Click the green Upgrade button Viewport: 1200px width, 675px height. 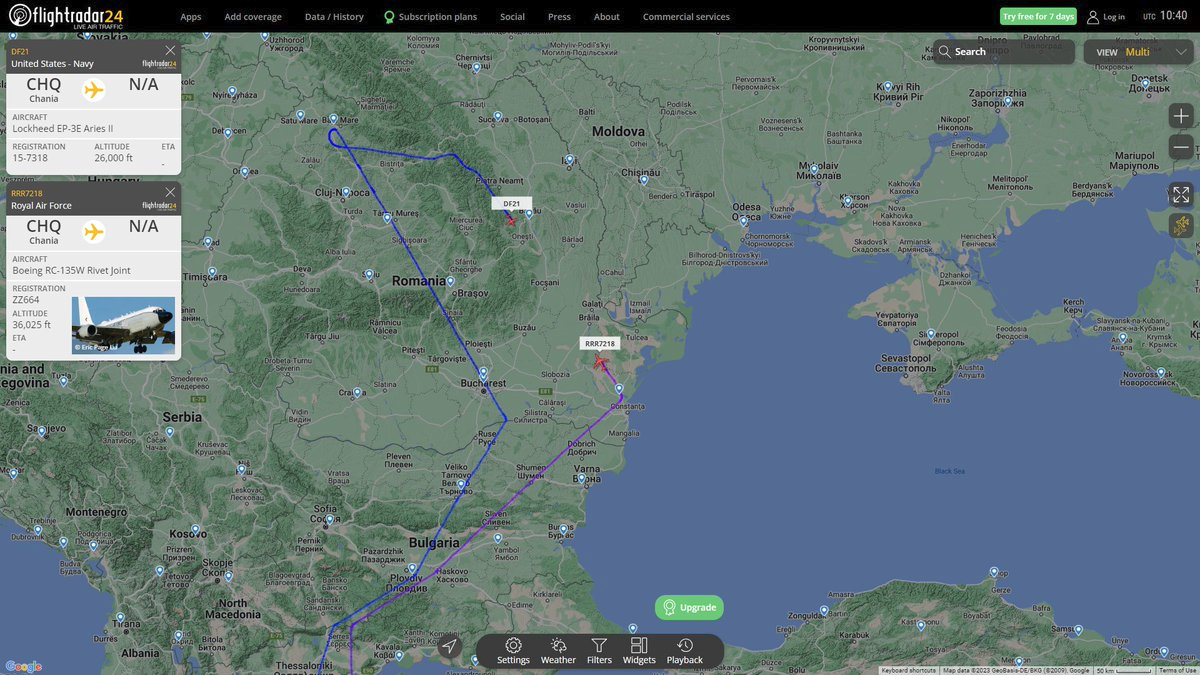[689, 607]
